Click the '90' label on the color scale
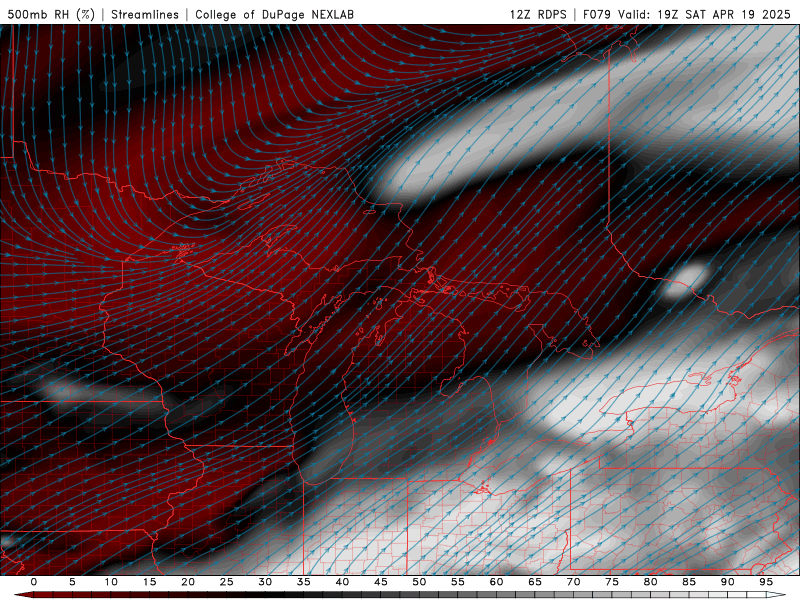The image size is (800, 600). (727, 582)
